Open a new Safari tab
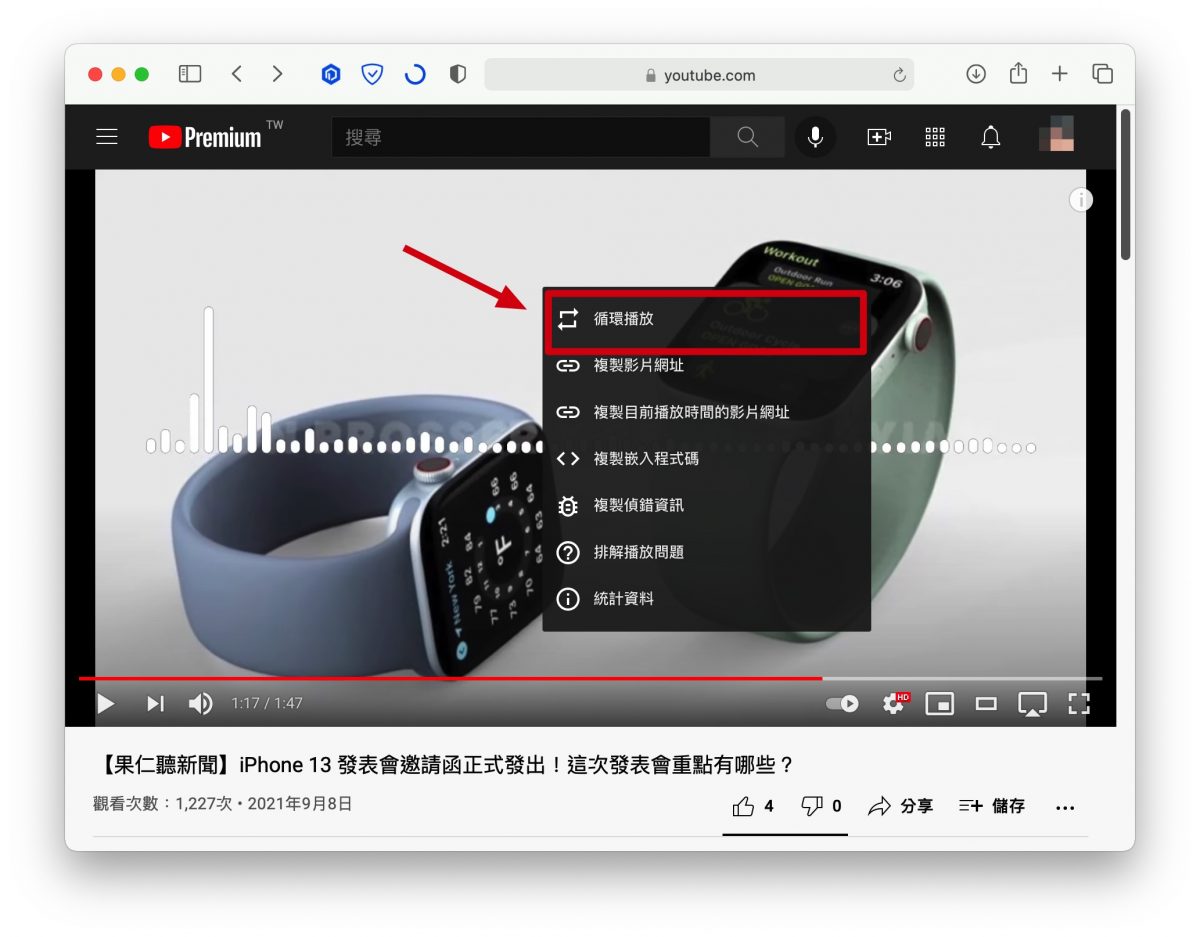This screenshot has height=937, width=1200. 1060,74
